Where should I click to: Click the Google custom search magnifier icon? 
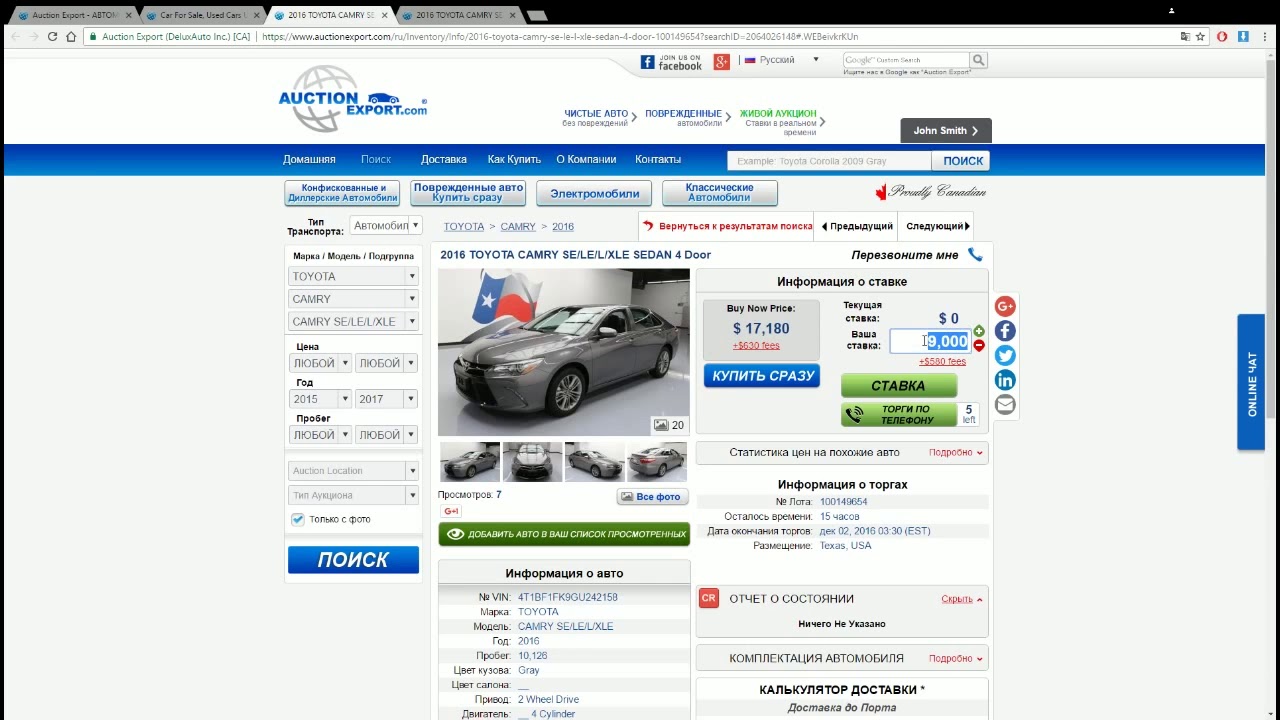coord(978,60)
